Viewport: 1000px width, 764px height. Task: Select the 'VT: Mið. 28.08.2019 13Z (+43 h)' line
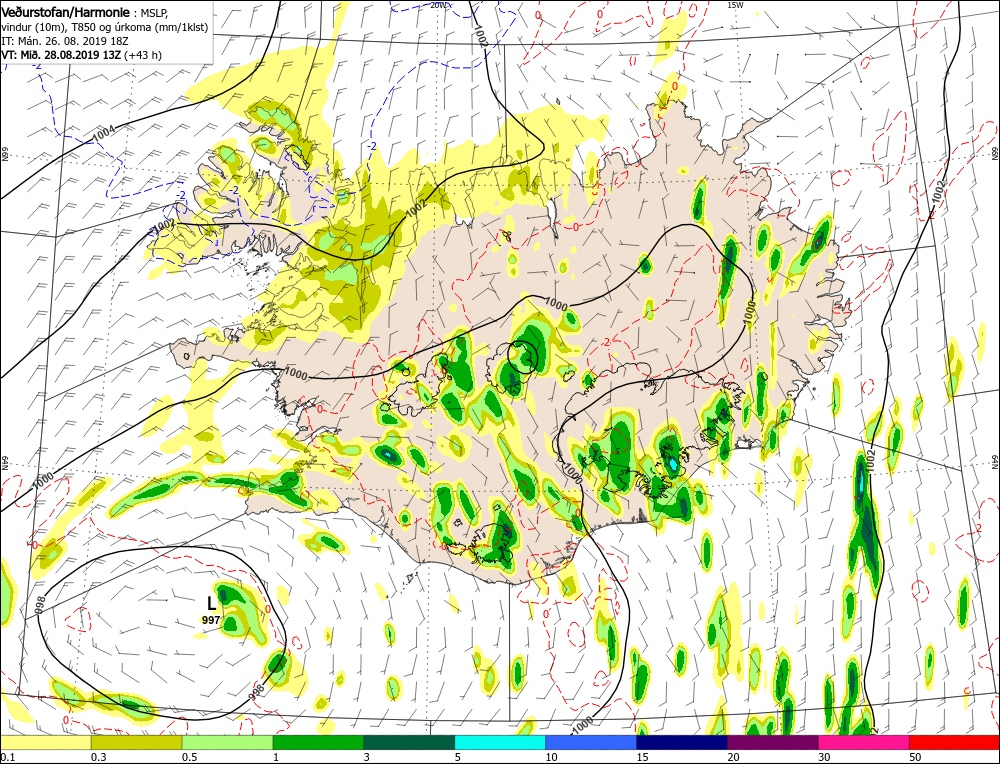pos(82,55)
